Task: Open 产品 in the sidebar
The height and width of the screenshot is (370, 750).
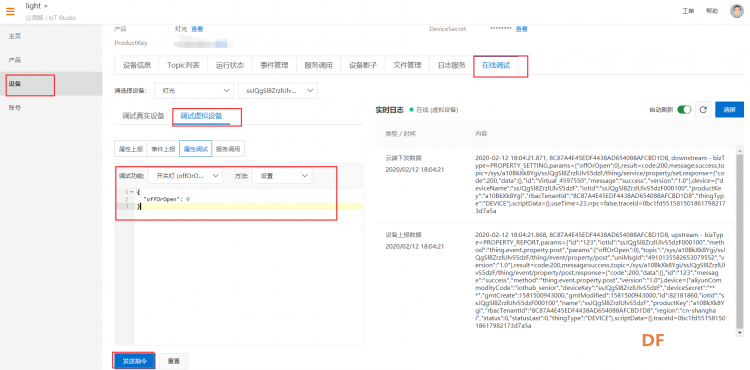Action: click(x=51, y=60)
